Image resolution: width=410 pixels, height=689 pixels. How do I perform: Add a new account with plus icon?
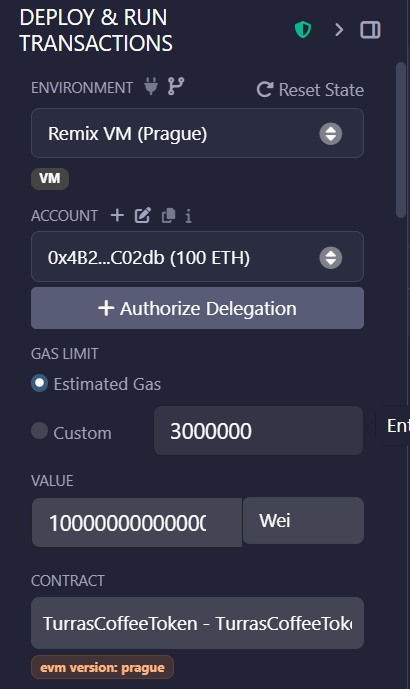(117, 215)
